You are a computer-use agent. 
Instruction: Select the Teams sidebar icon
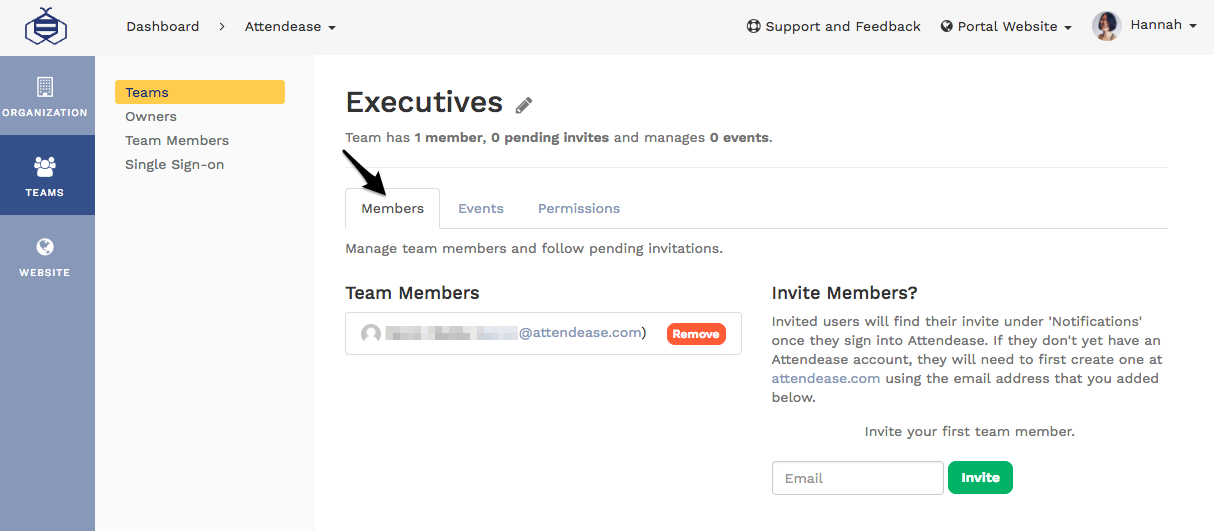tap(46, 175)
